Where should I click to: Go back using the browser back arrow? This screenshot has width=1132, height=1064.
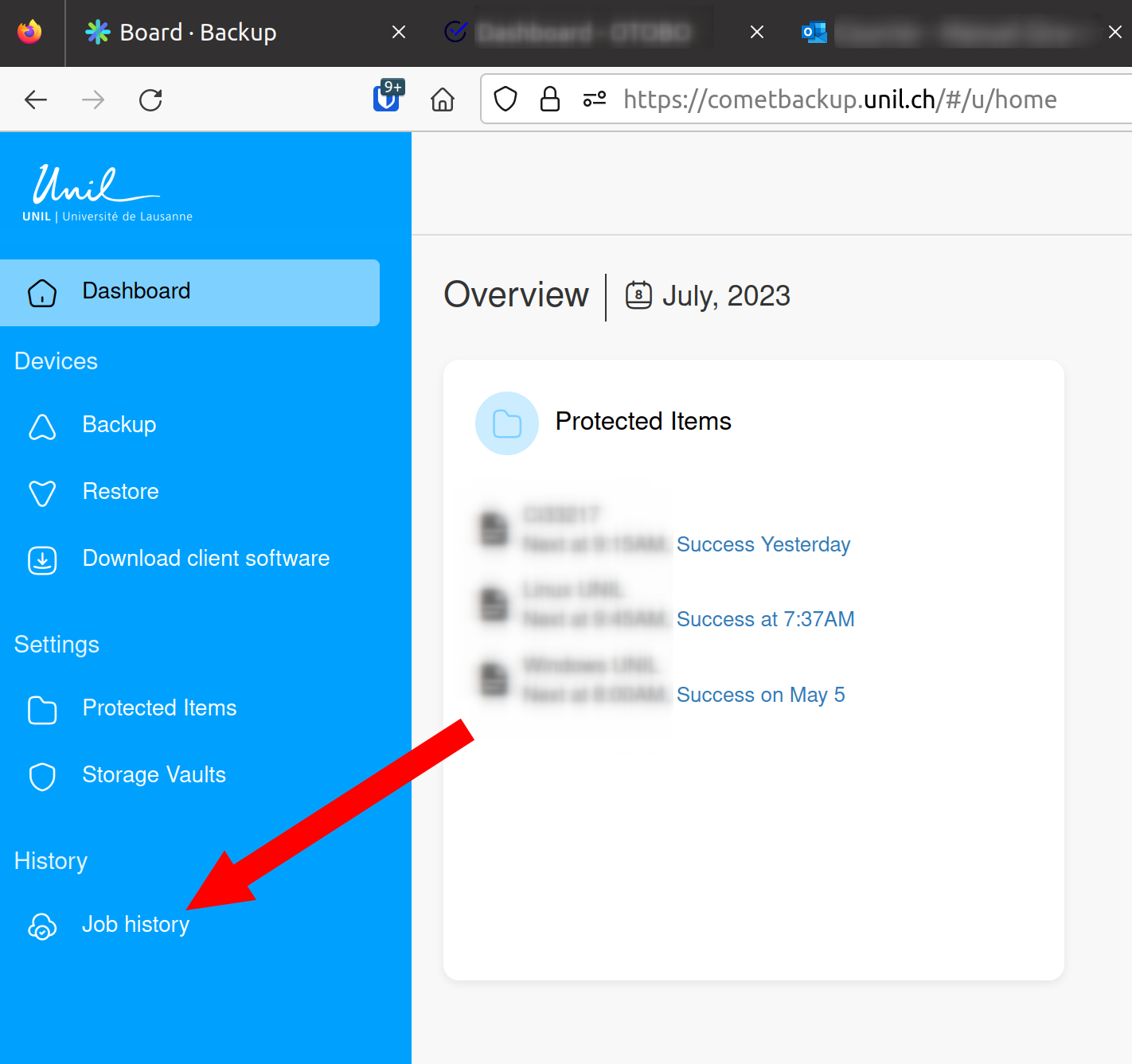click(x=36, y=99)
